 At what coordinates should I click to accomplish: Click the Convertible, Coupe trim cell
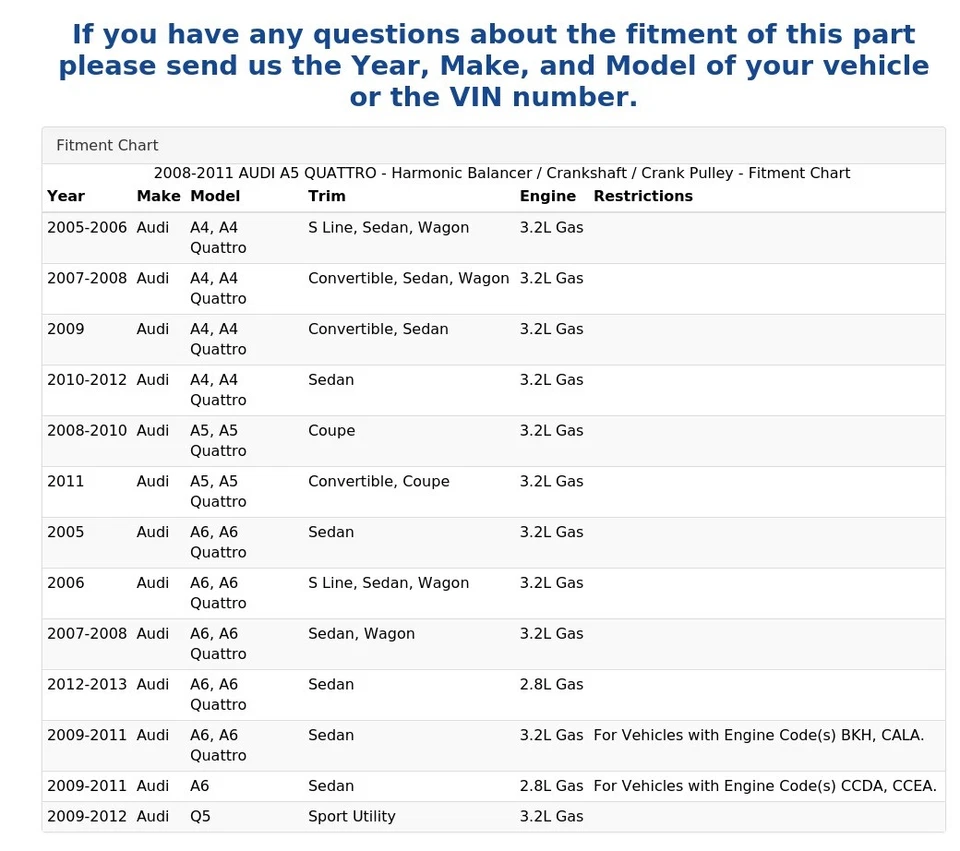point(378,482)
